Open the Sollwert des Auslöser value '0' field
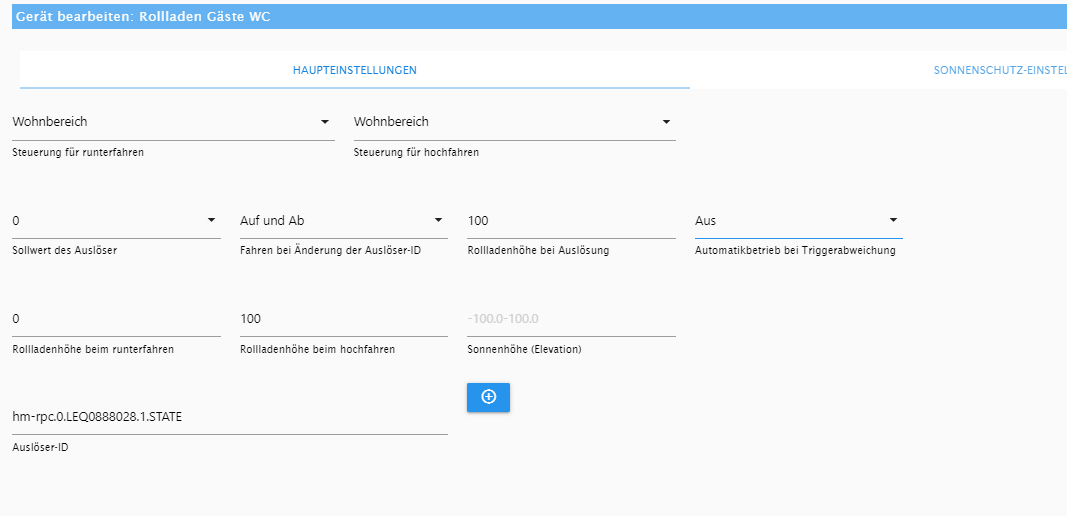The width and height of the screenshot is (1067, 516). pyautogui.click(x=116, y=221)
